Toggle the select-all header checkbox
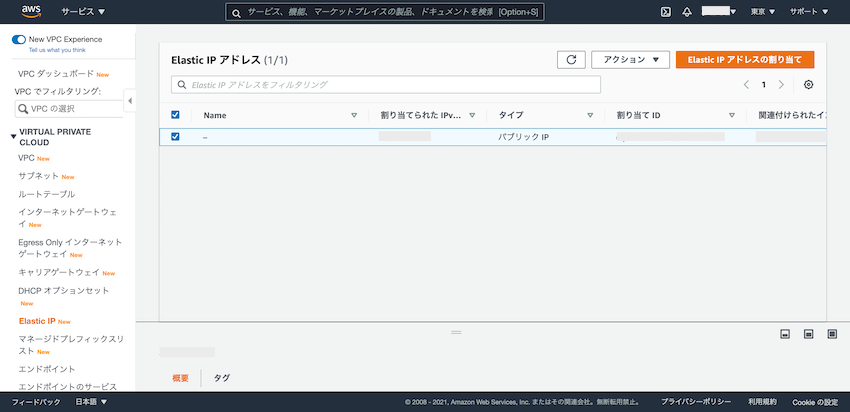This screenshot has height=412, width=850. pyautogui.click(x=175, y=115)
